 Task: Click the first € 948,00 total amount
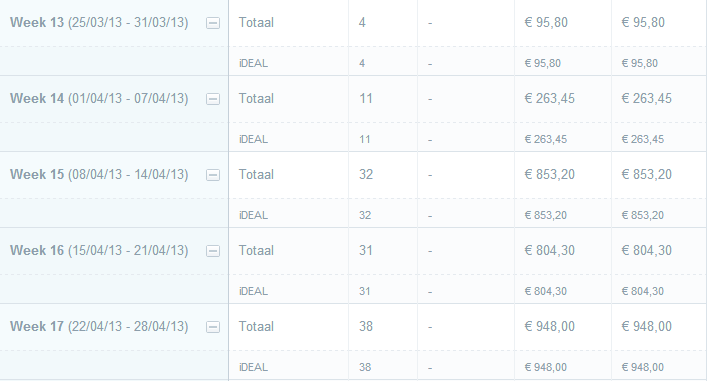549,327
